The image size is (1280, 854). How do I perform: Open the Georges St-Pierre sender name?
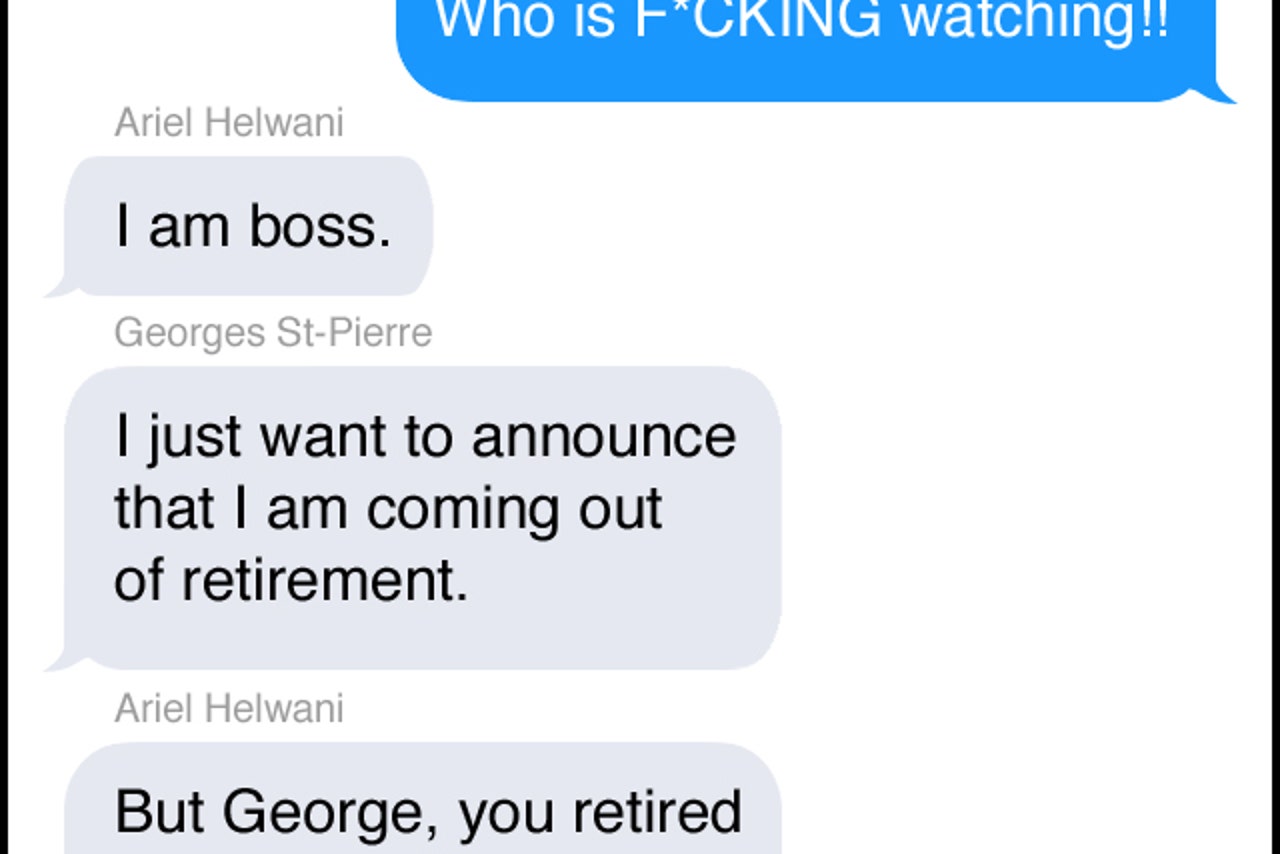[273, 333]
